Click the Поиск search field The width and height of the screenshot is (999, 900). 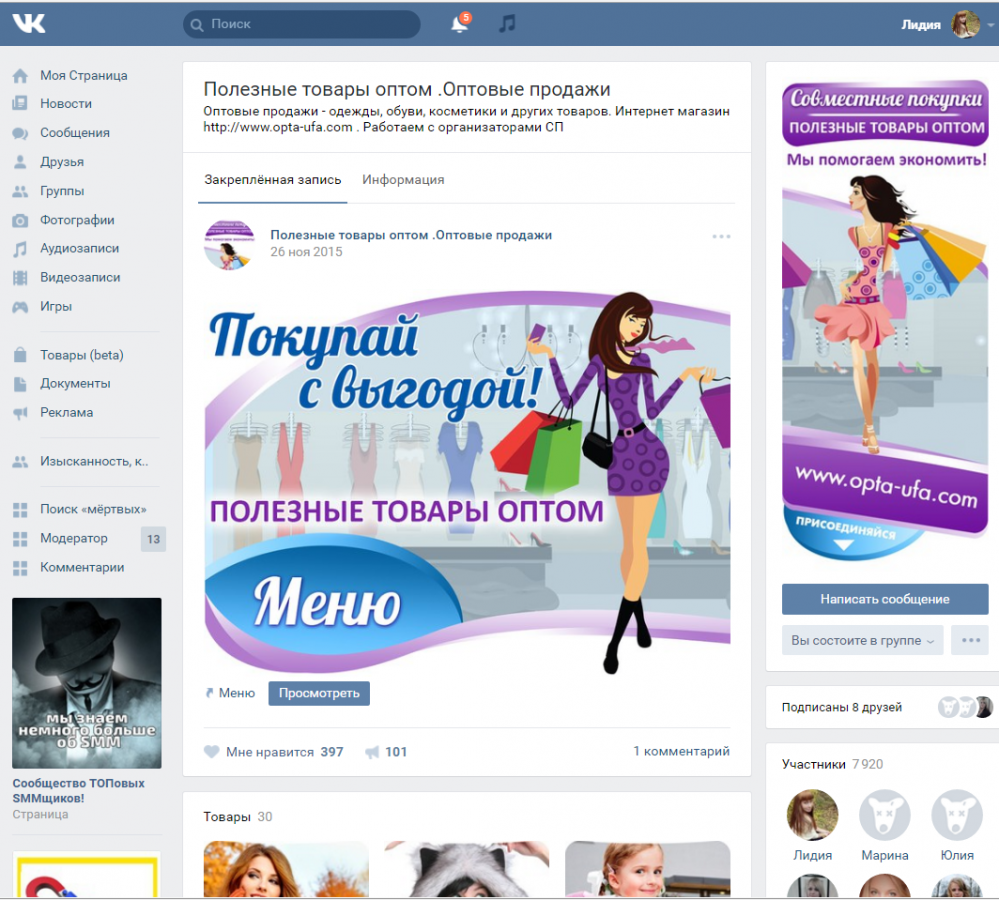(301, 24)
